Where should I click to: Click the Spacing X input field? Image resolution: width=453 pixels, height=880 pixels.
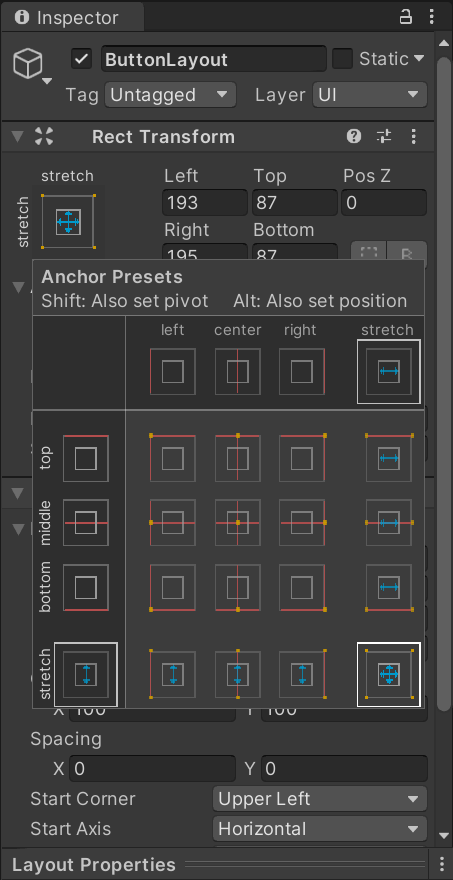click(152, 768)
